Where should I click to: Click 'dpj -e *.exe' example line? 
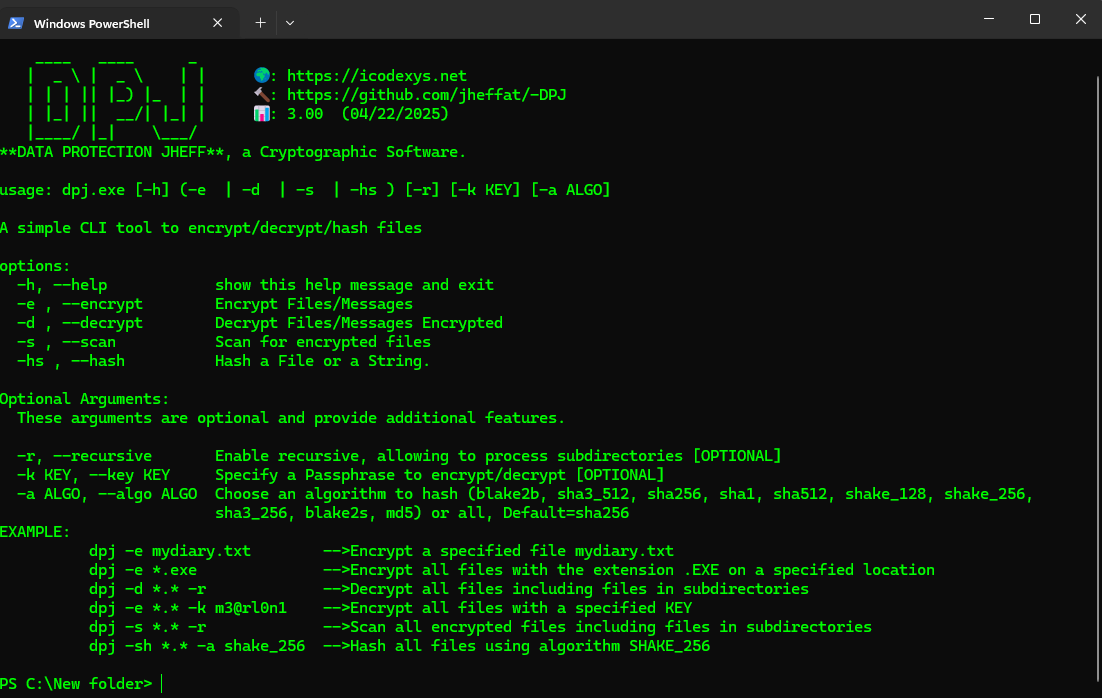click(x=512, y=569)
